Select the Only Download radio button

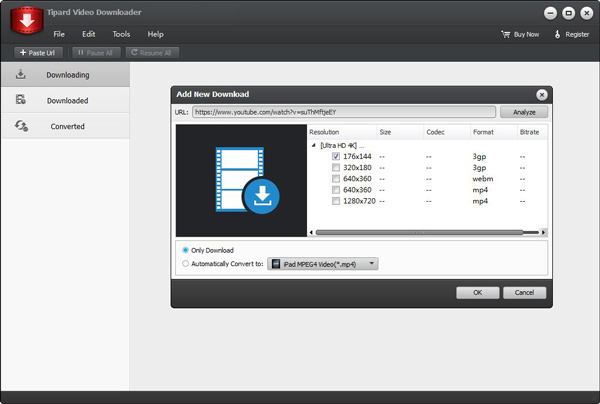click(x=186, y=250)
